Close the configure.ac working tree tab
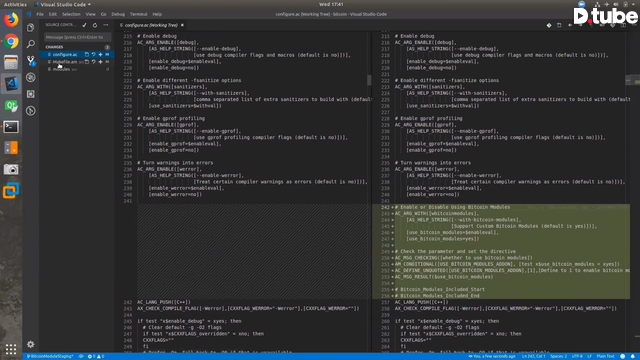This screenshot has width=640, height=360. pyautogui.click(x=182, y=25)
